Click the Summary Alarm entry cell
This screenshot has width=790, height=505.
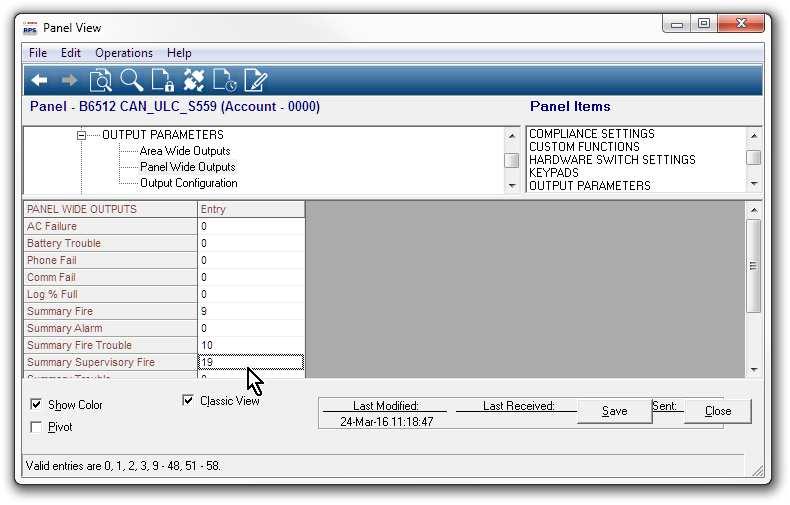(251, 328)
